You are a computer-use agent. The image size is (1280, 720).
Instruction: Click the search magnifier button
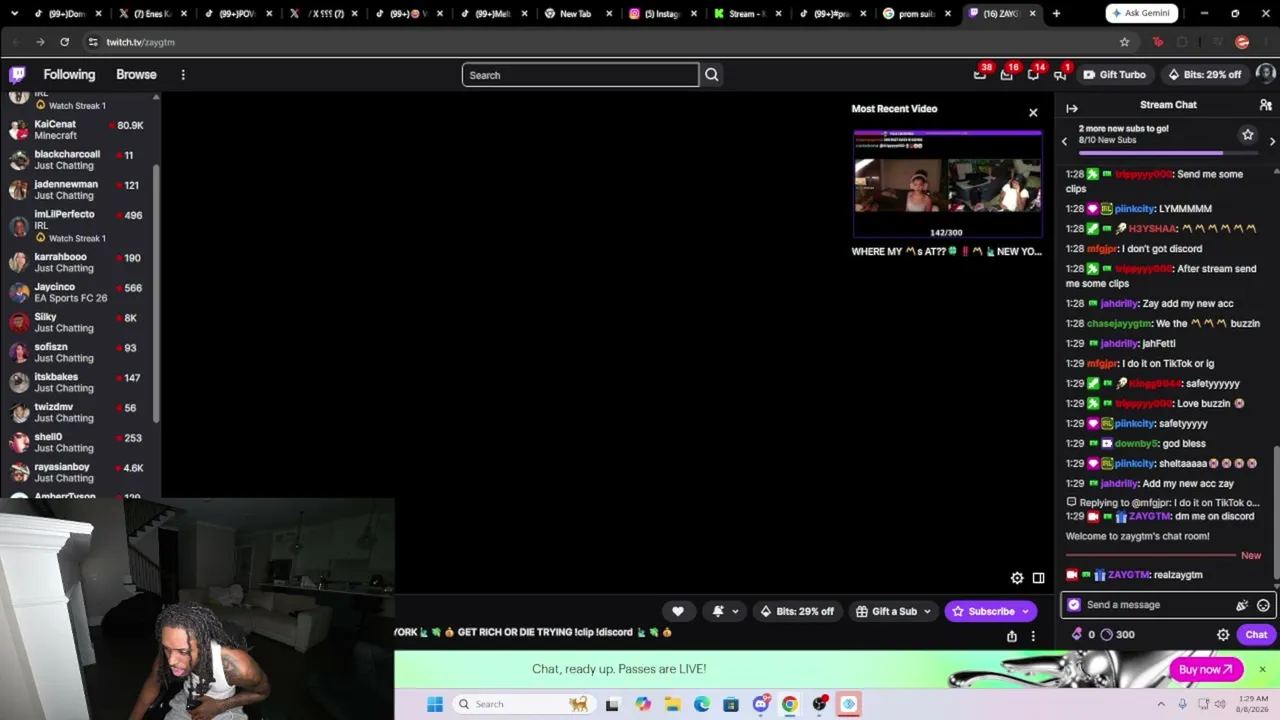tap(711, 75)
